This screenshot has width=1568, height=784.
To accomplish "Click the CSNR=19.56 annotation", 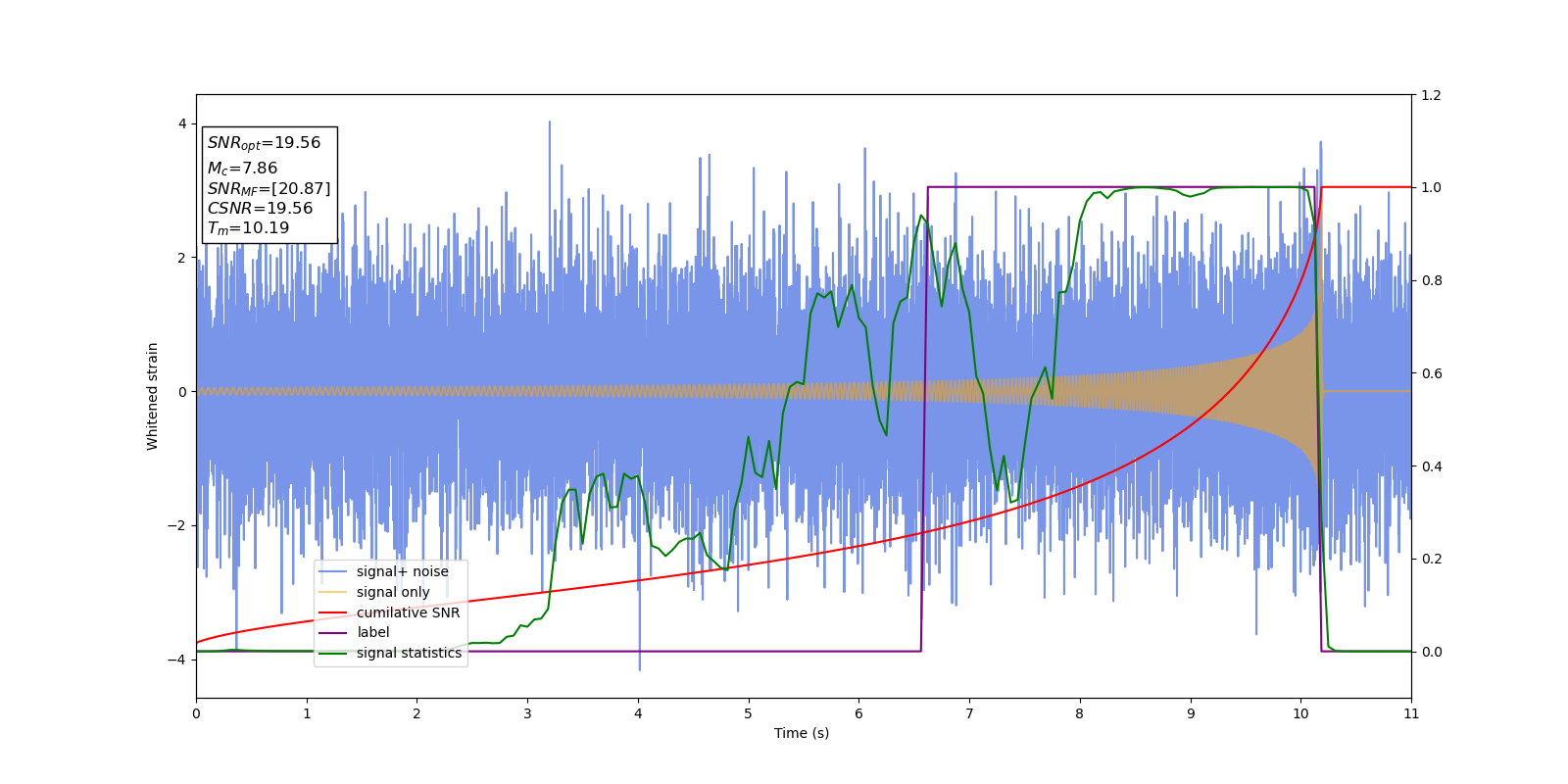I will pos(260,209).
